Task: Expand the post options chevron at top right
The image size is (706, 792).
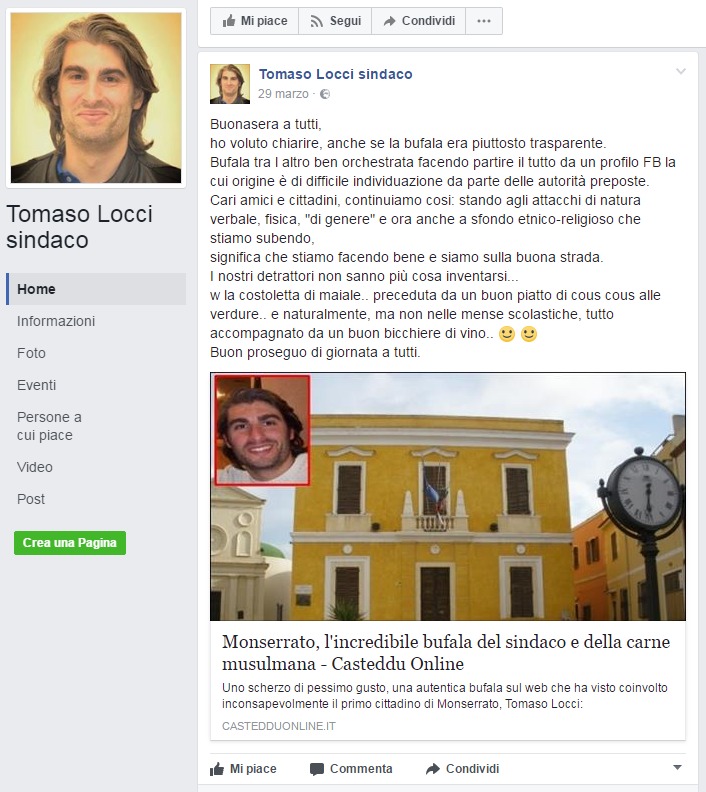Action: click(x=681, y=71)
